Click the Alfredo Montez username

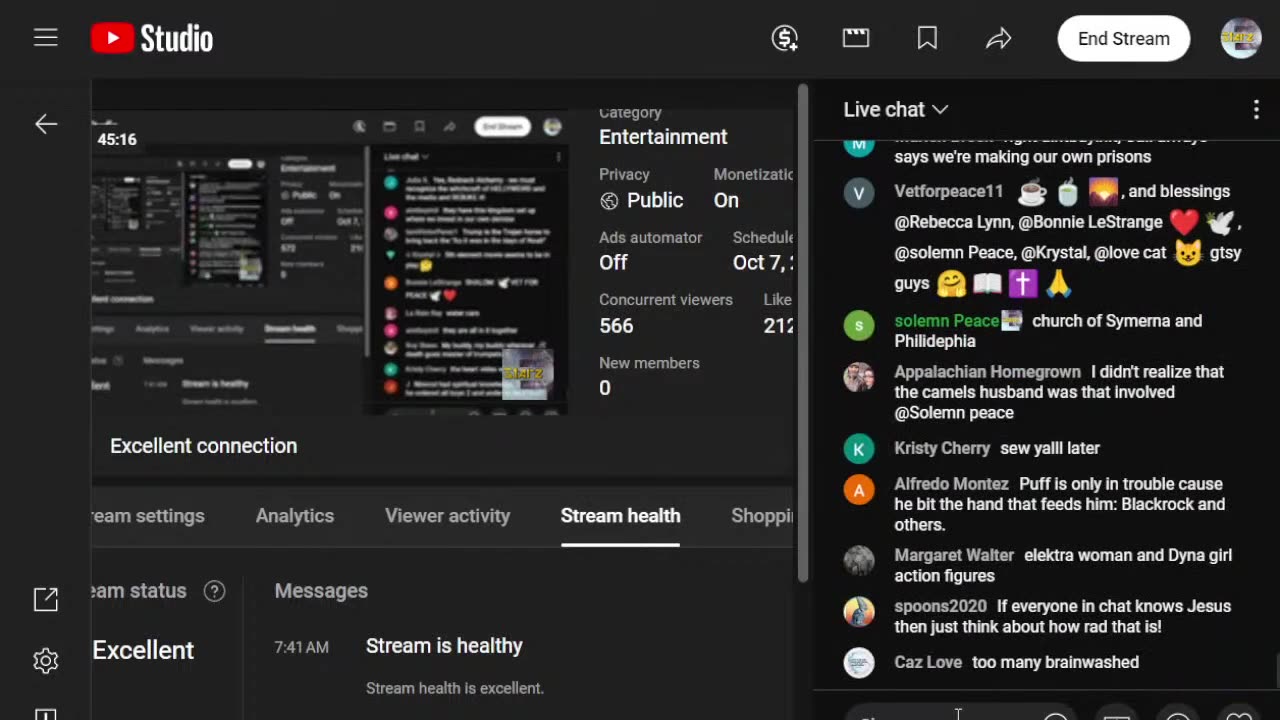coord(951,484)
